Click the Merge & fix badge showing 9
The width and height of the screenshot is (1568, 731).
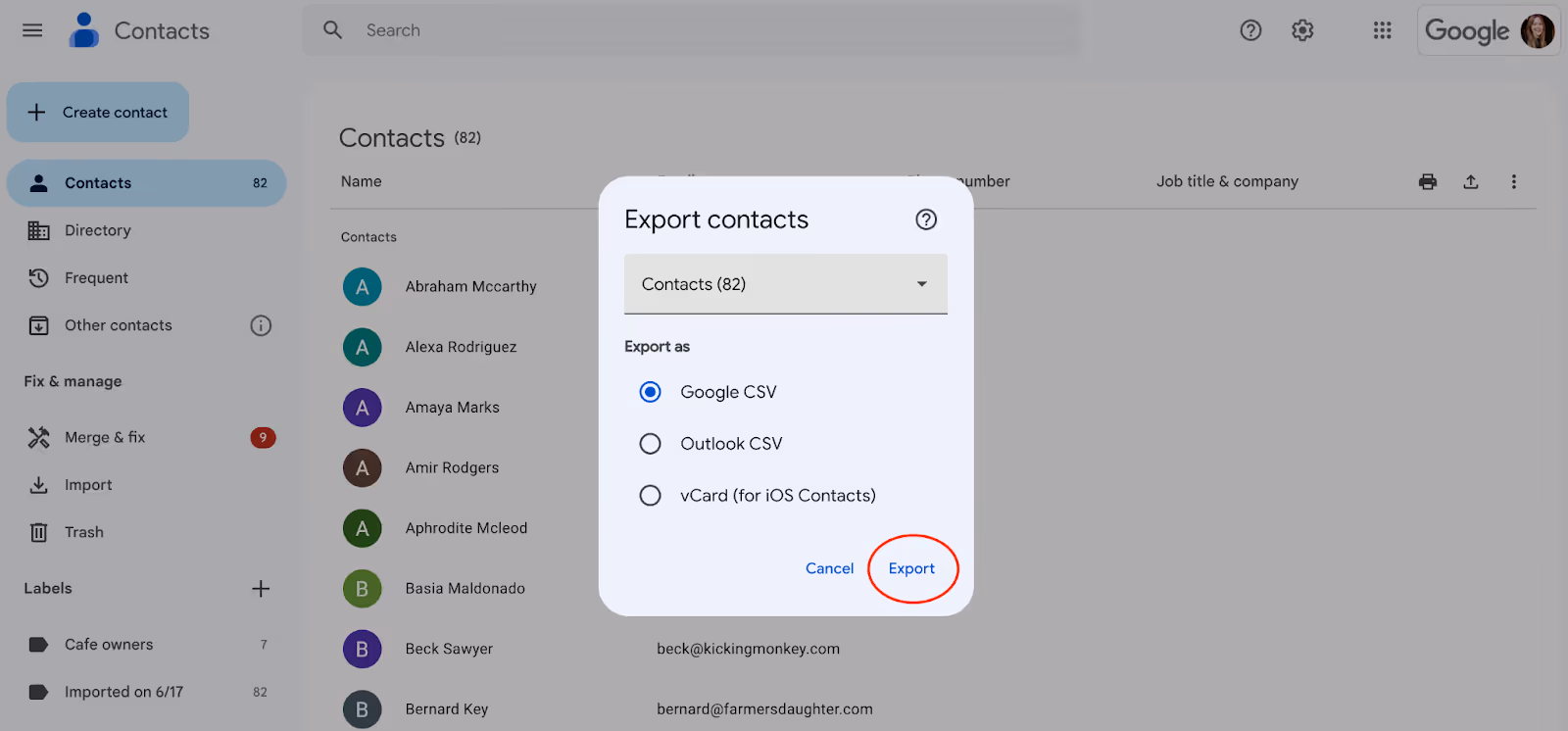pos(263,437)
